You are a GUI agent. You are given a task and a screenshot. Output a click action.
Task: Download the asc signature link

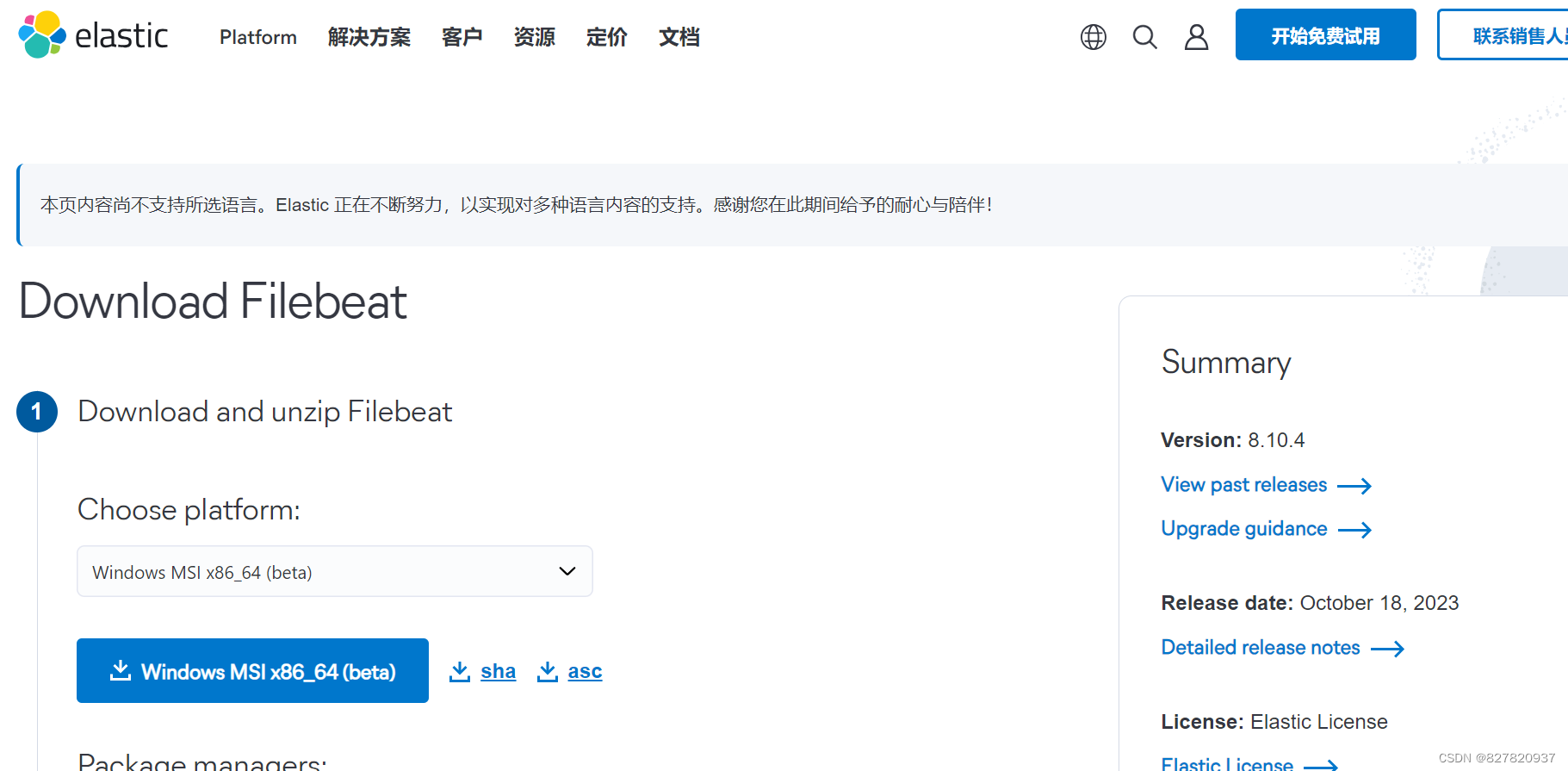(x=585, y=671)
